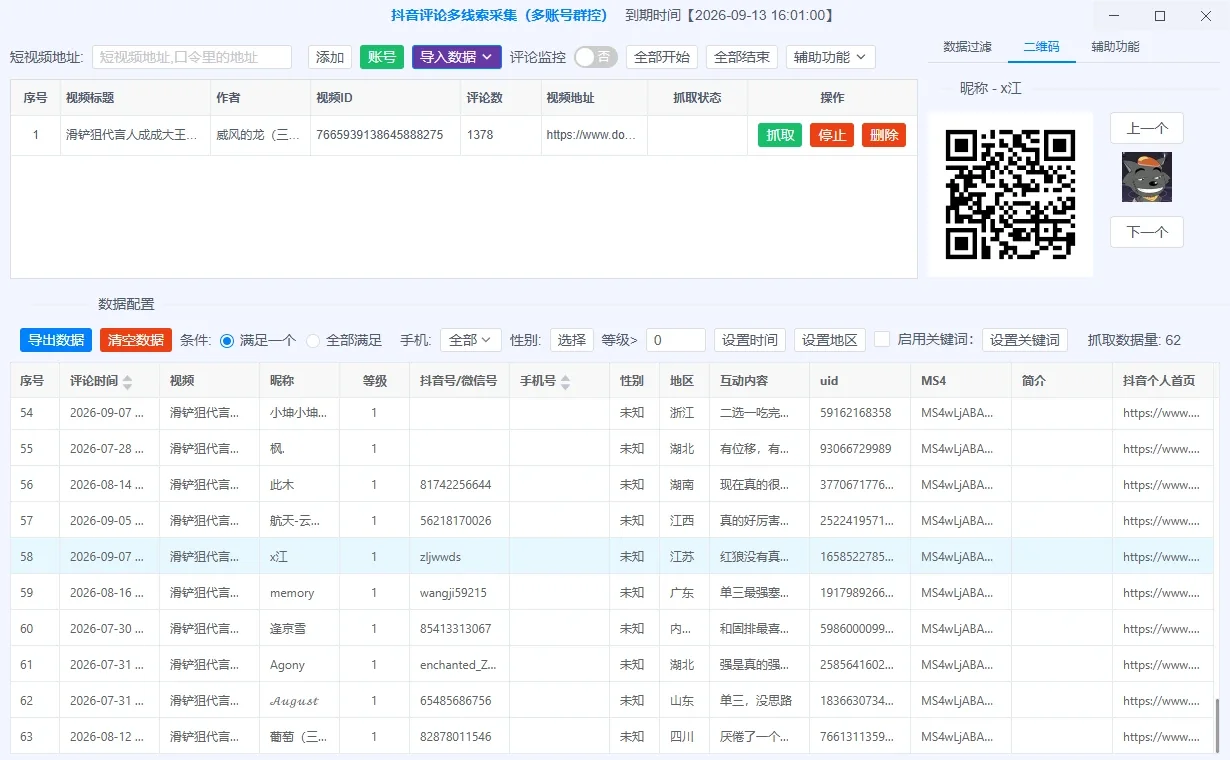Viewport: 1230px width, 760px height.
Task: Click the QR code image
Action: tap(1010, 194)
